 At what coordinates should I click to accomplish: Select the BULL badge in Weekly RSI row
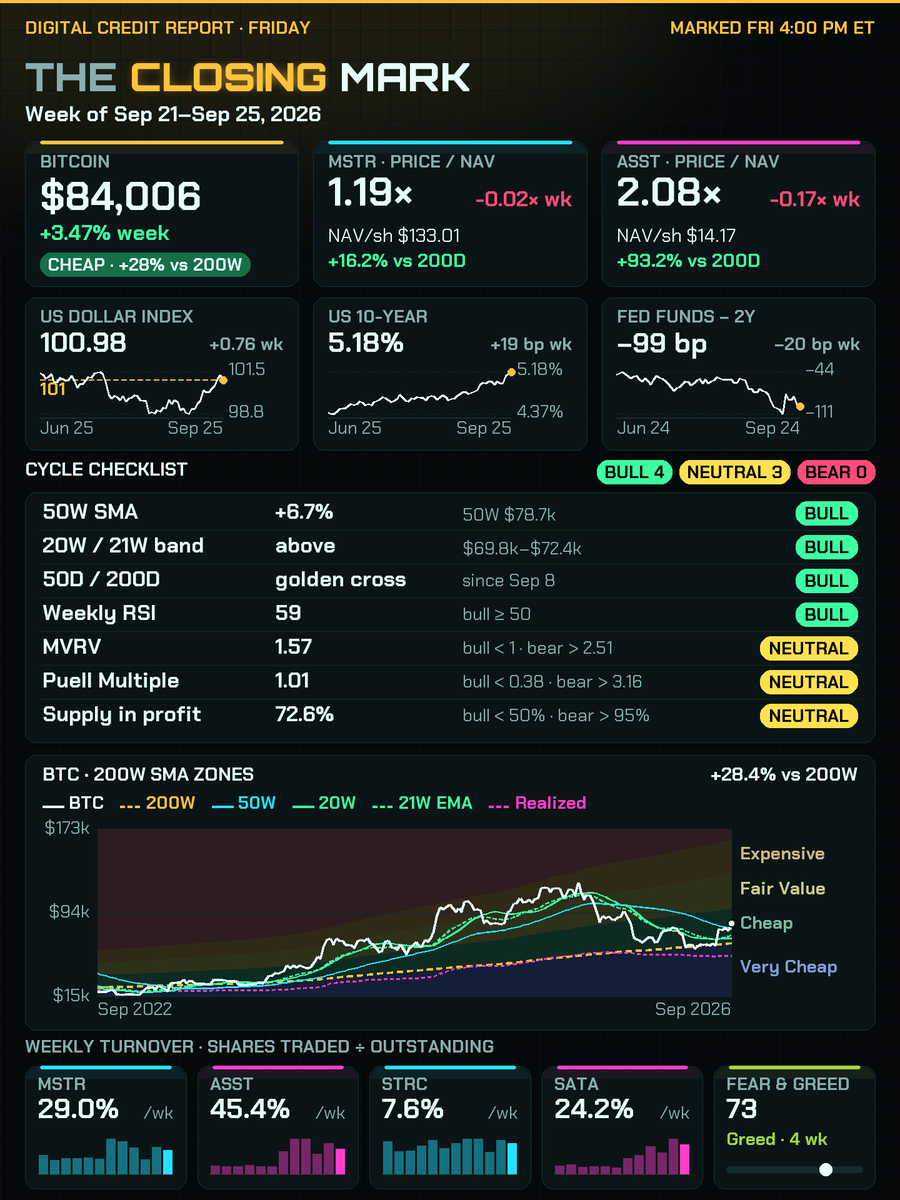point(826,615)
